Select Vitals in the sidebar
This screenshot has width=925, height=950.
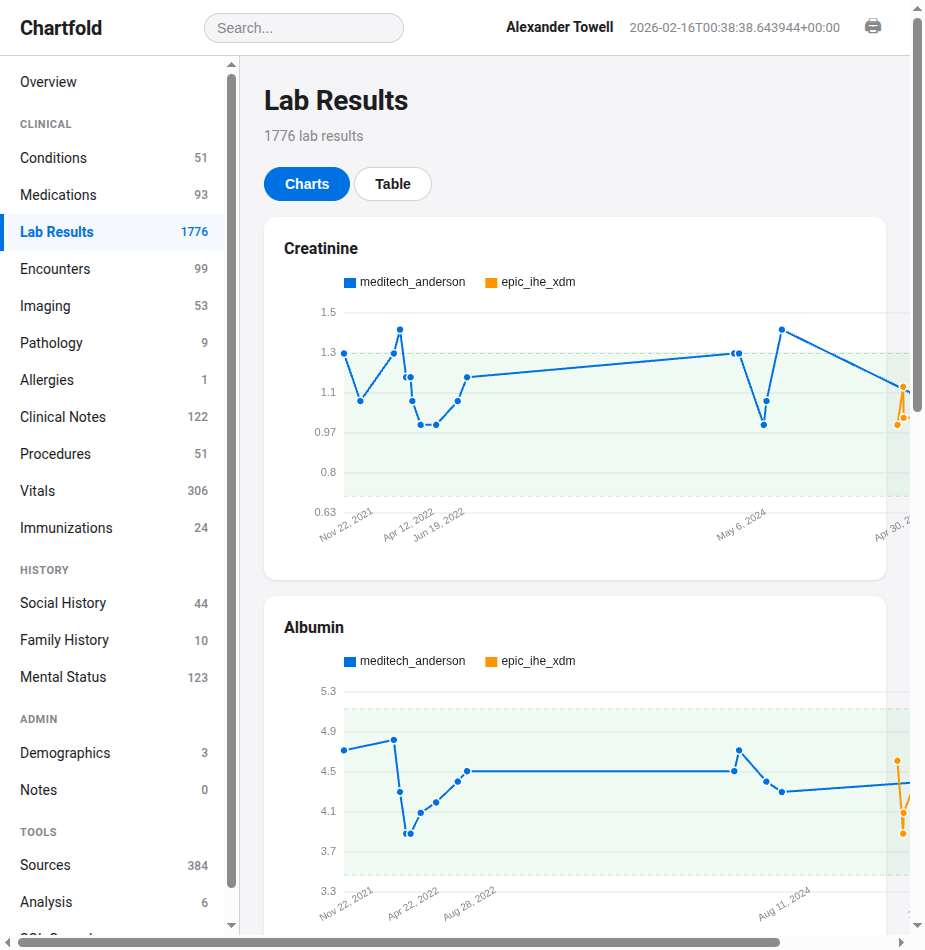point(38,491)
